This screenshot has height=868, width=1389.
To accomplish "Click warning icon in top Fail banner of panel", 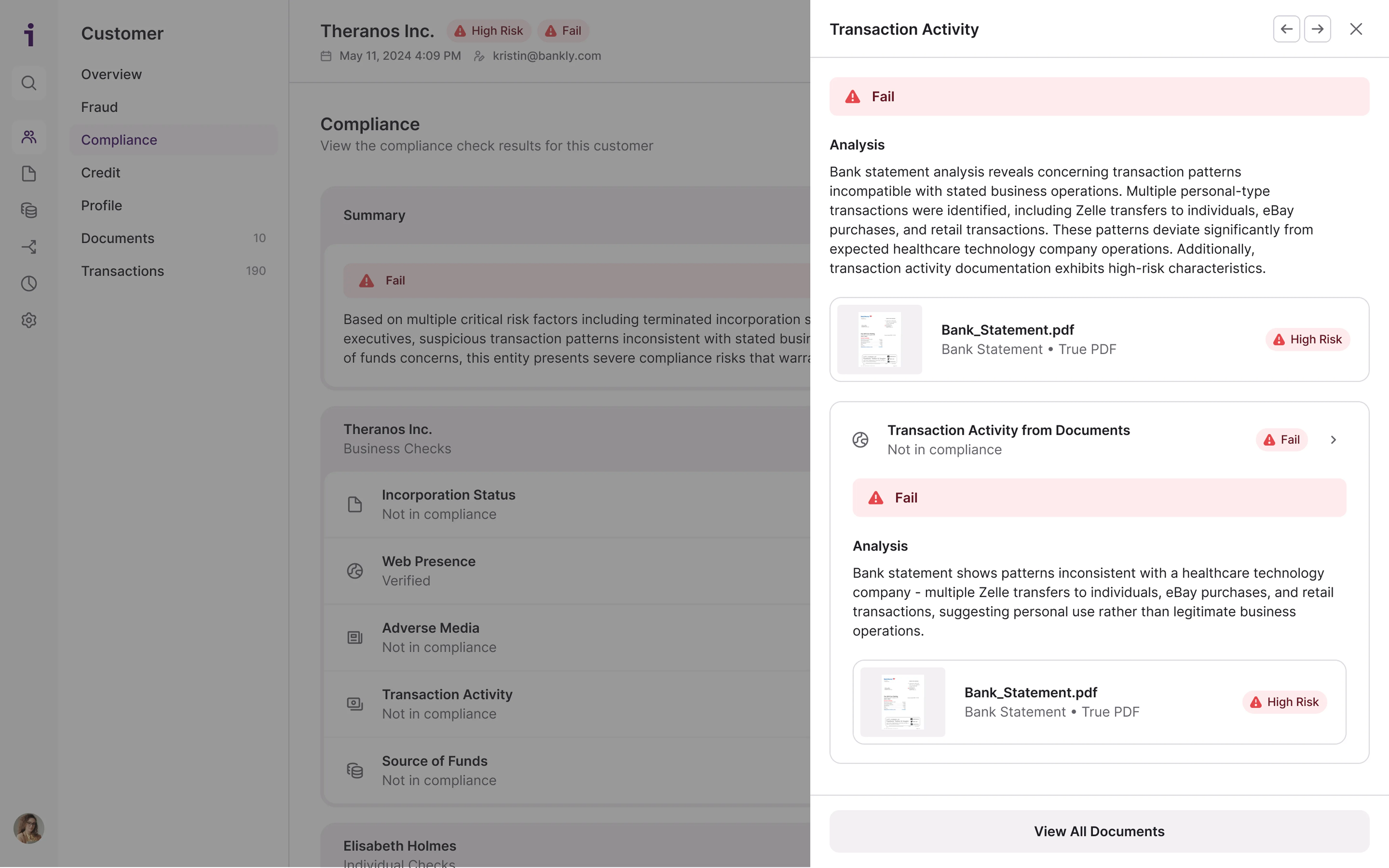I will pyautogui.click(x=852, y=96).
